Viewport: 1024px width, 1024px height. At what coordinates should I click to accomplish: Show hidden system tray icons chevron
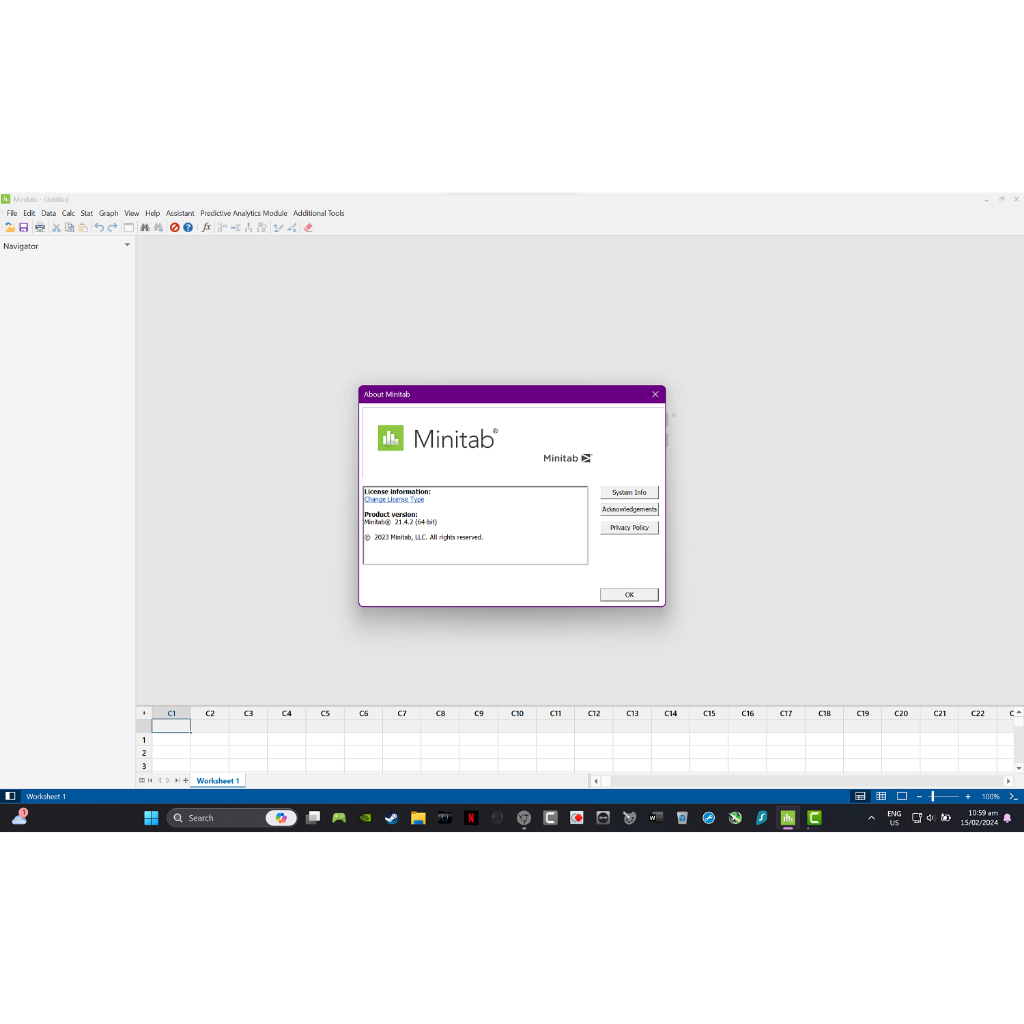coord(871,818)
